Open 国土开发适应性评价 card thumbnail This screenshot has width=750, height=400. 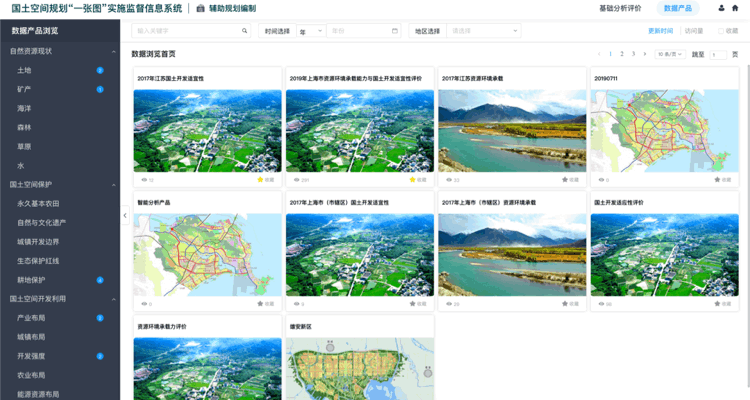[x=665, y=255]
